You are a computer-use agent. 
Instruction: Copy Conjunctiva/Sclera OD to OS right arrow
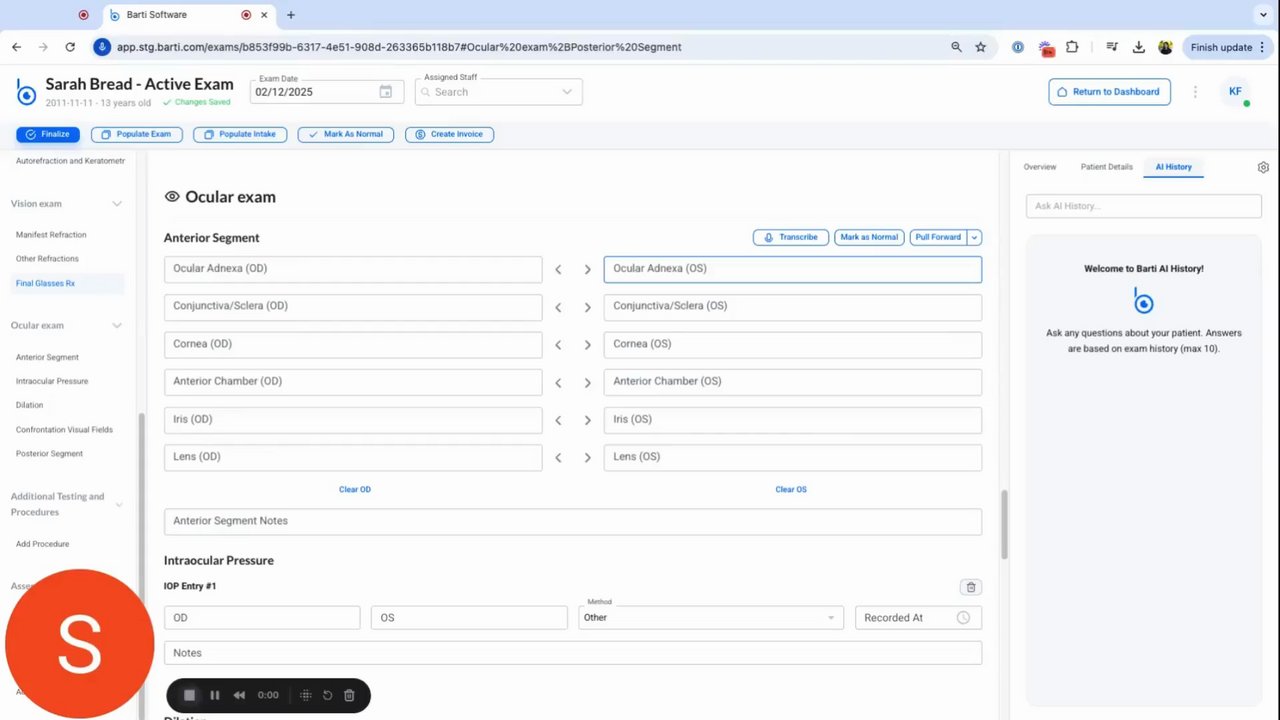588,307
